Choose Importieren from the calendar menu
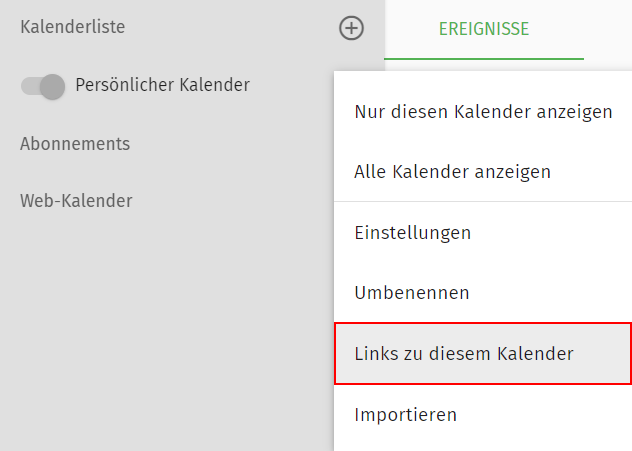 click(x=405, y=414)
